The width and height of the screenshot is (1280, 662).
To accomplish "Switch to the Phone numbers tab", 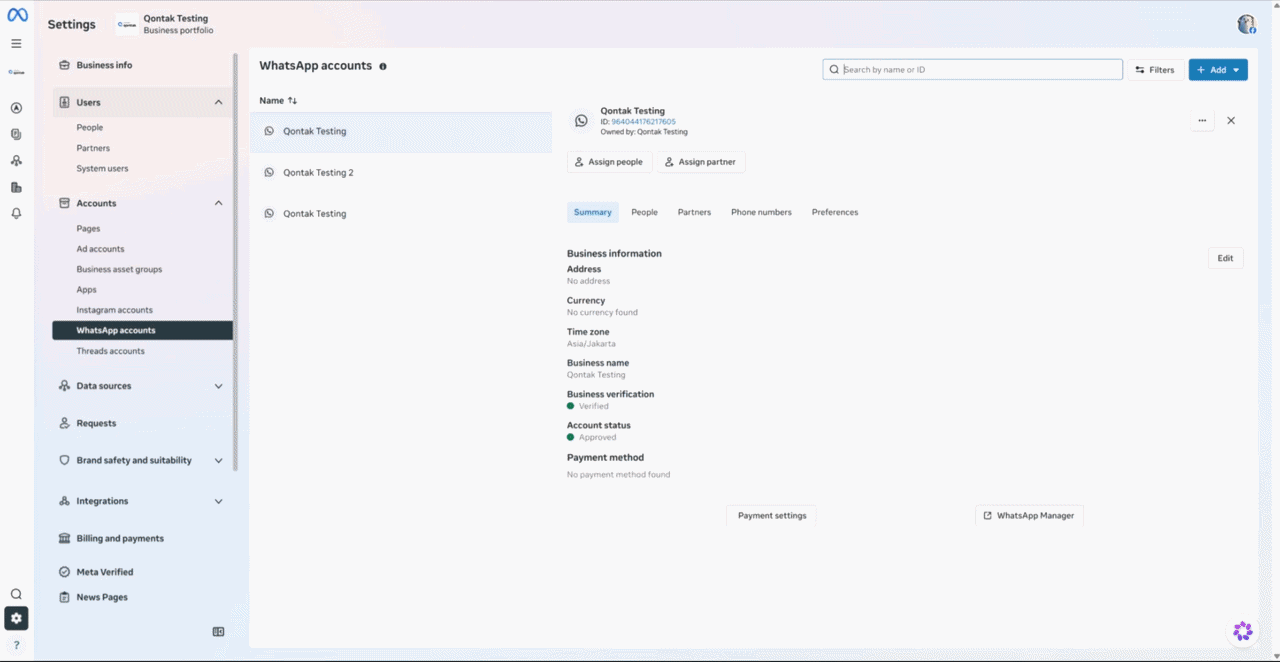I will click(x=761, y=212).
